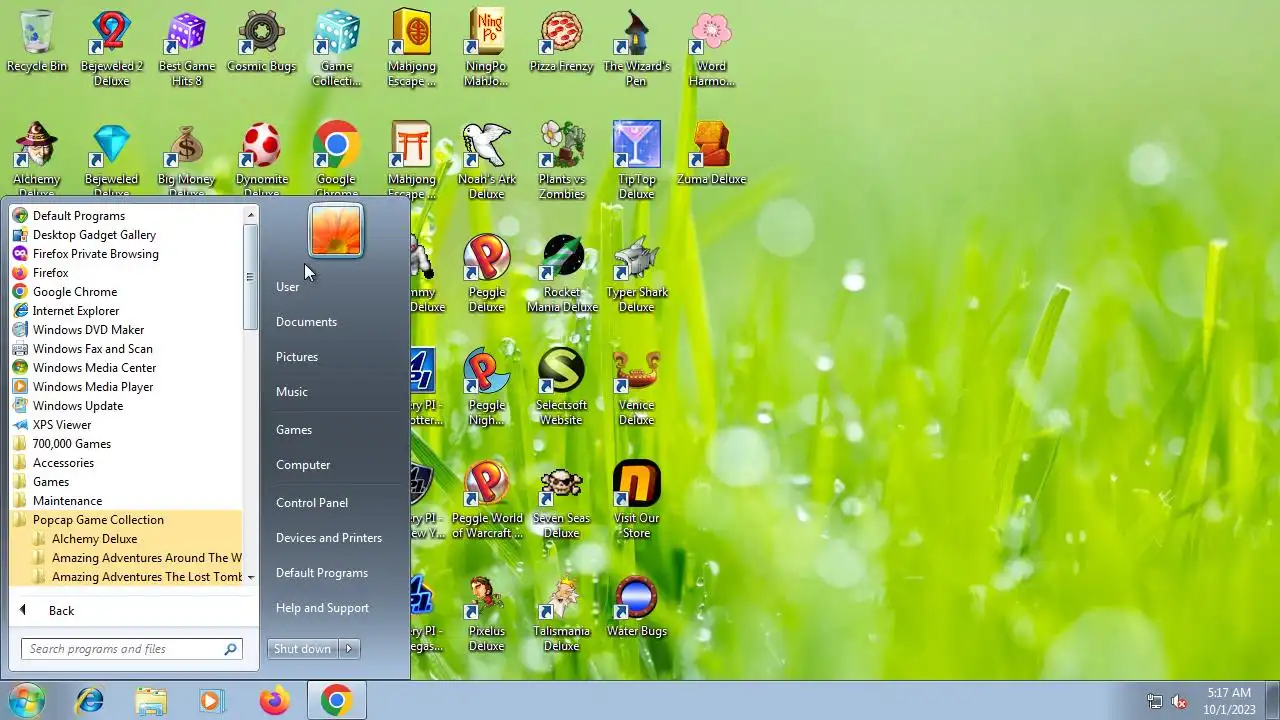Launch Bejeweled 2 Deluxe desktop shortcut
The height and width of the screenshot is (720, 1280).
[112, 48]
